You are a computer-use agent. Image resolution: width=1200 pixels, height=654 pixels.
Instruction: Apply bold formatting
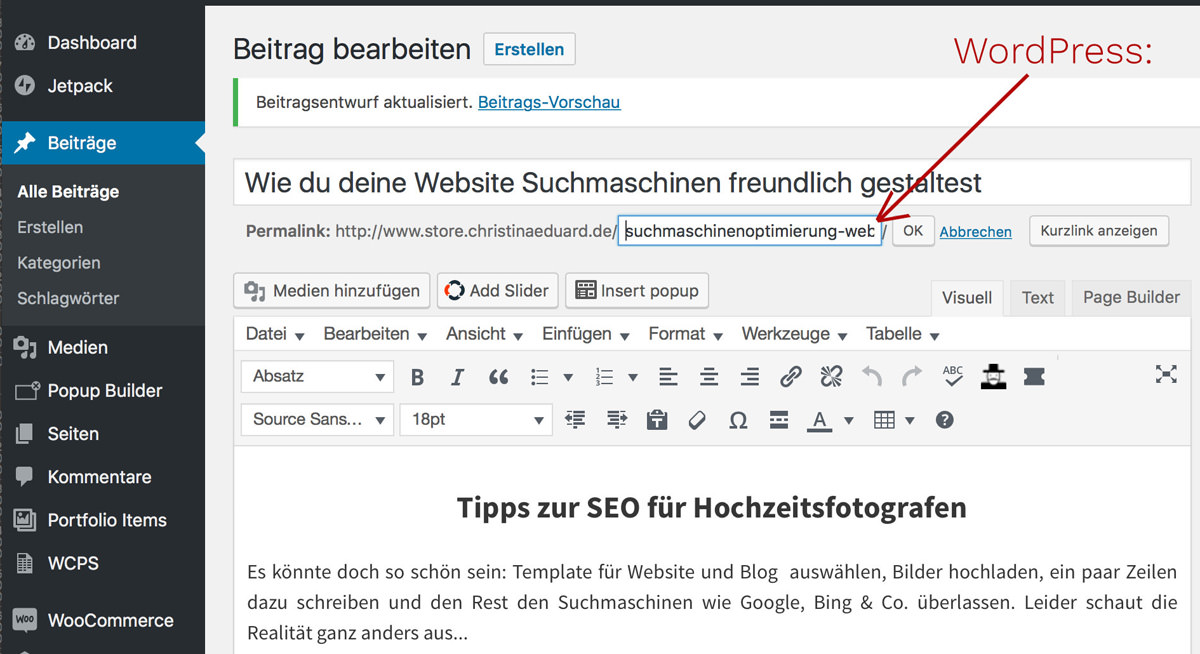pos(417,377)
